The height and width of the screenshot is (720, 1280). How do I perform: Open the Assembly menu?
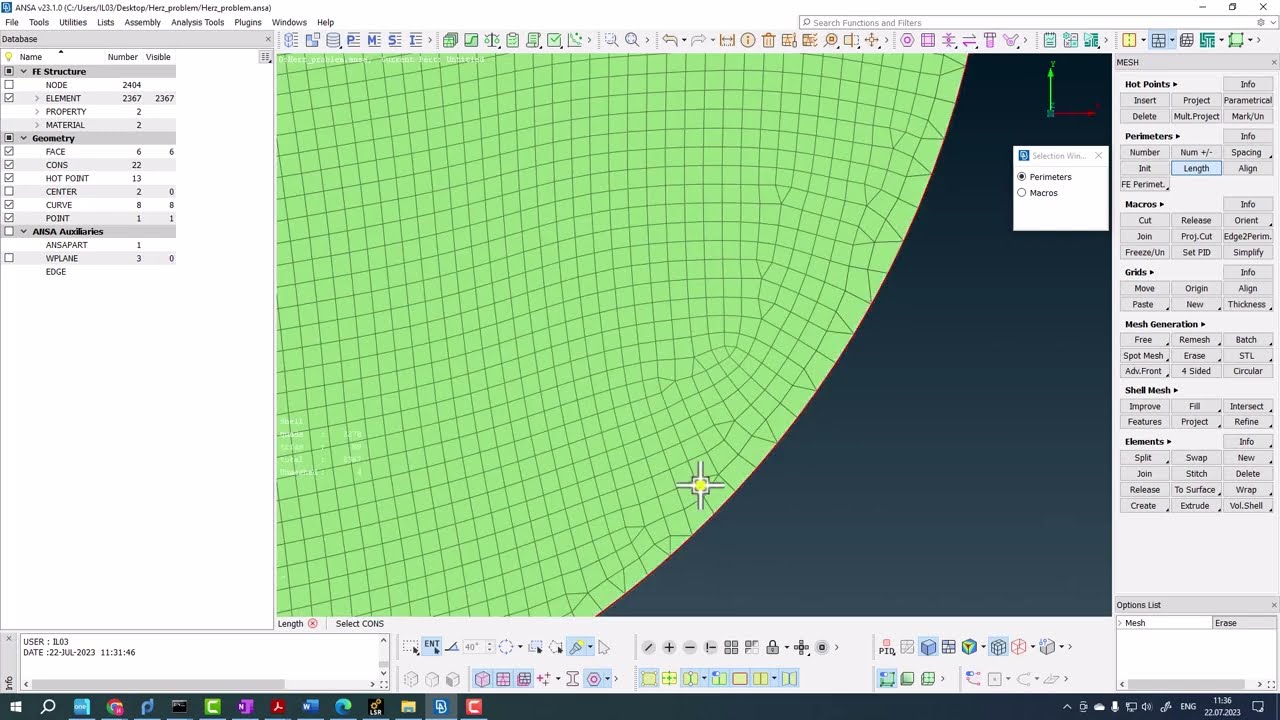(142, 22)
